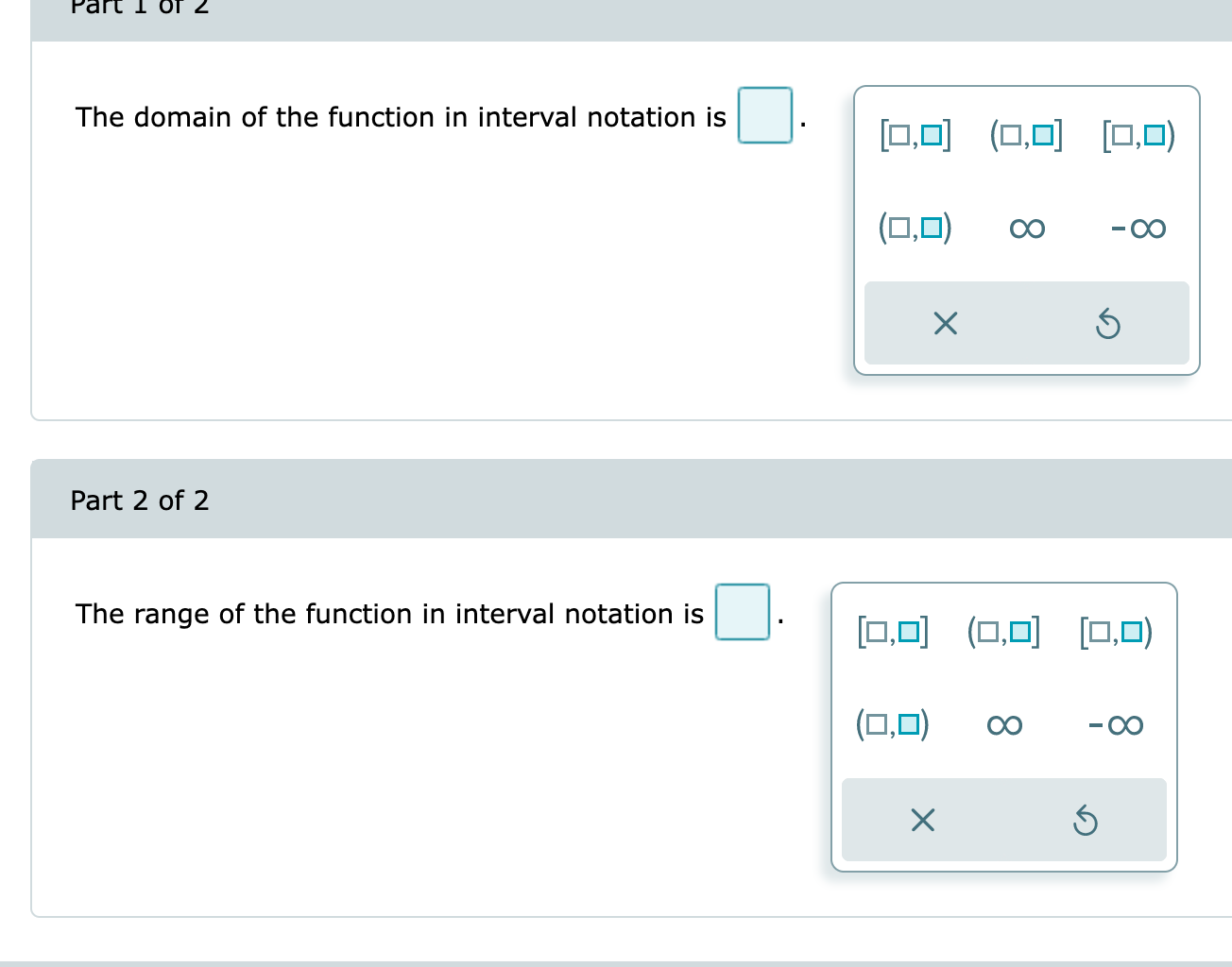Insert the infinity symbol into the domain answer
The image size is (1232, 967).
pos(1026,227)
